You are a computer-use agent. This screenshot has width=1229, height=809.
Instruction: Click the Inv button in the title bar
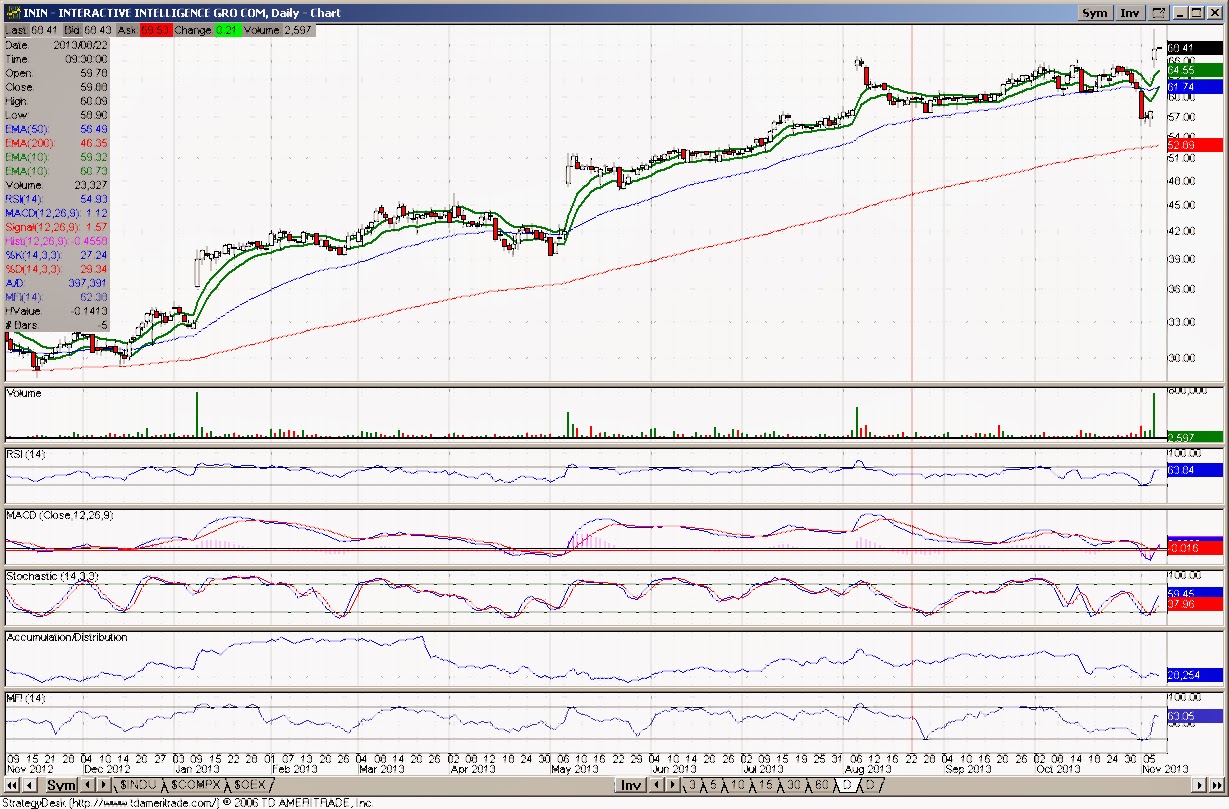[x=1130, y=13]
